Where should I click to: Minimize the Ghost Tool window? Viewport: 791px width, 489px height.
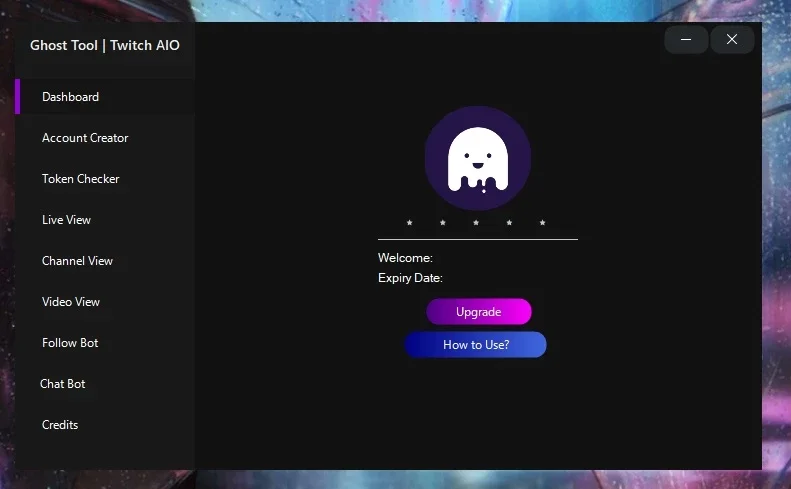[x=686, y=39]
